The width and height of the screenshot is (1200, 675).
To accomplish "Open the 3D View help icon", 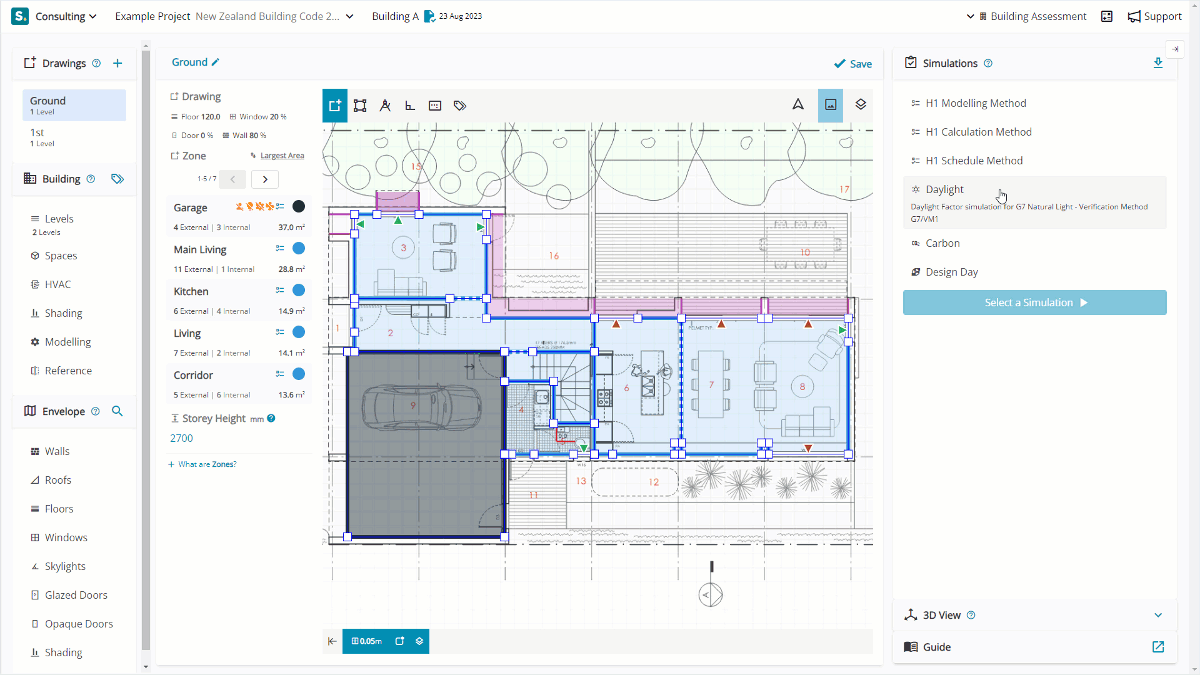I will 971,615.
